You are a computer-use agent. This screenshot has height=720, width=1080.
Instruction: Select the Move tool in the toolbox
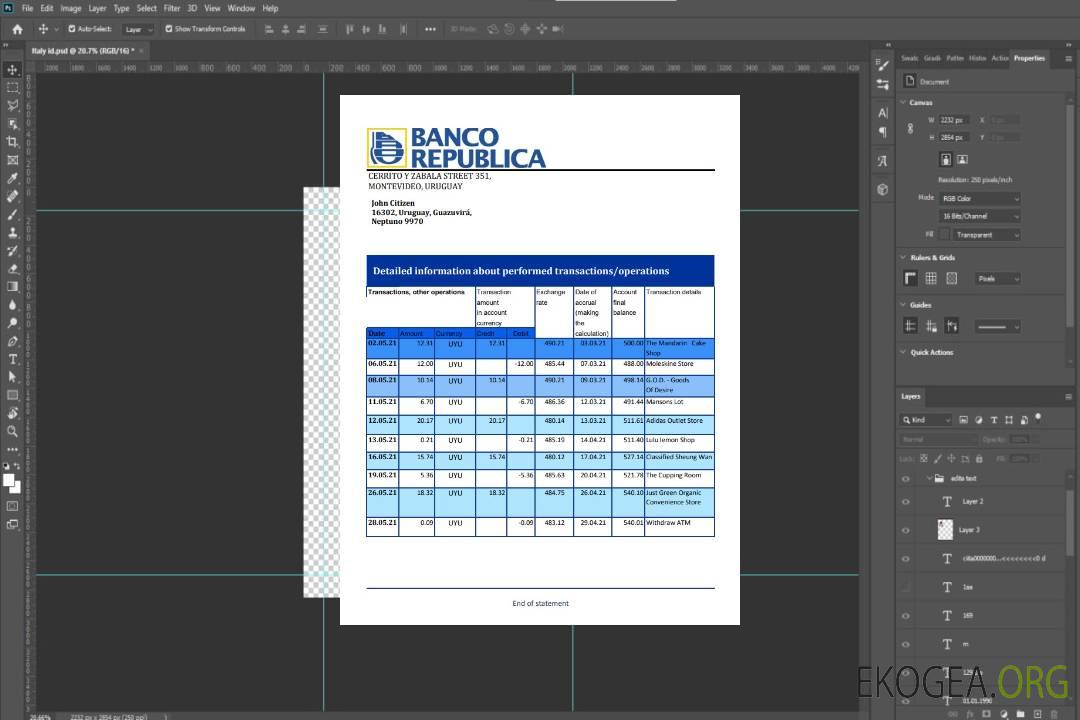point(12,70)
